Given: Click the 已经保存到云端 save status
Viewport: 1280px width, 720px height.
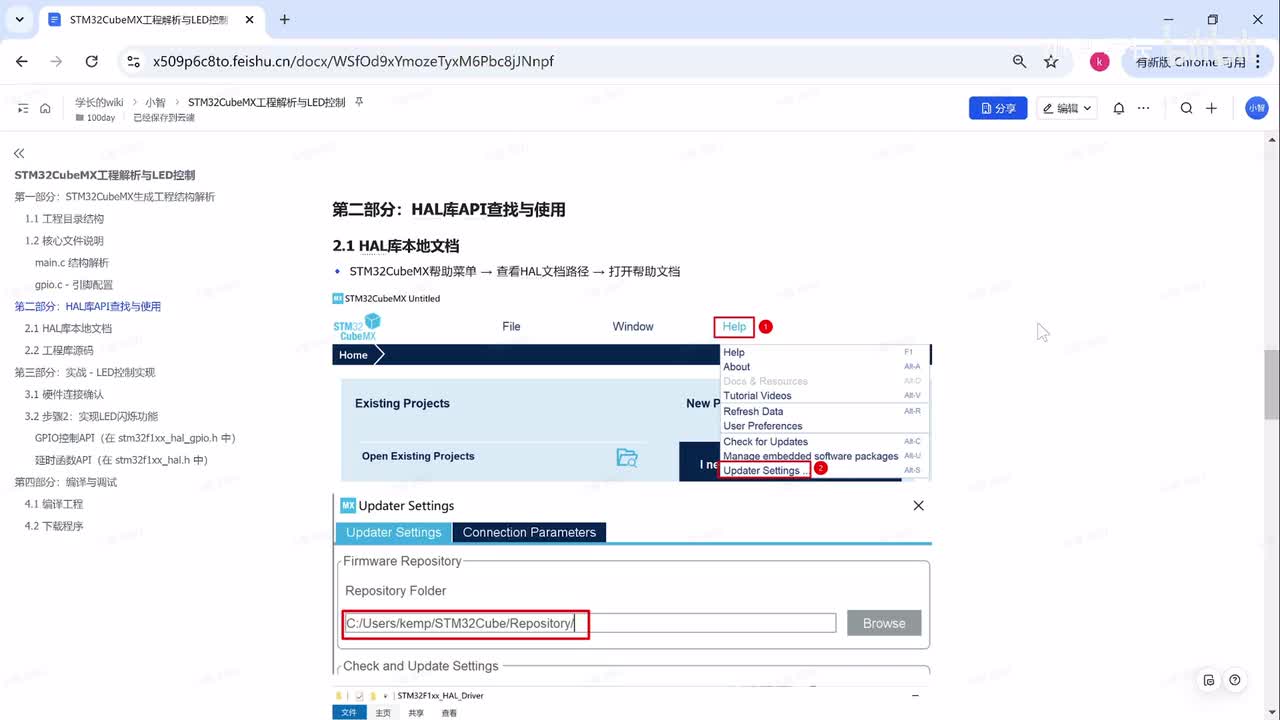Looking at the screenshot, I should (164, 118).
